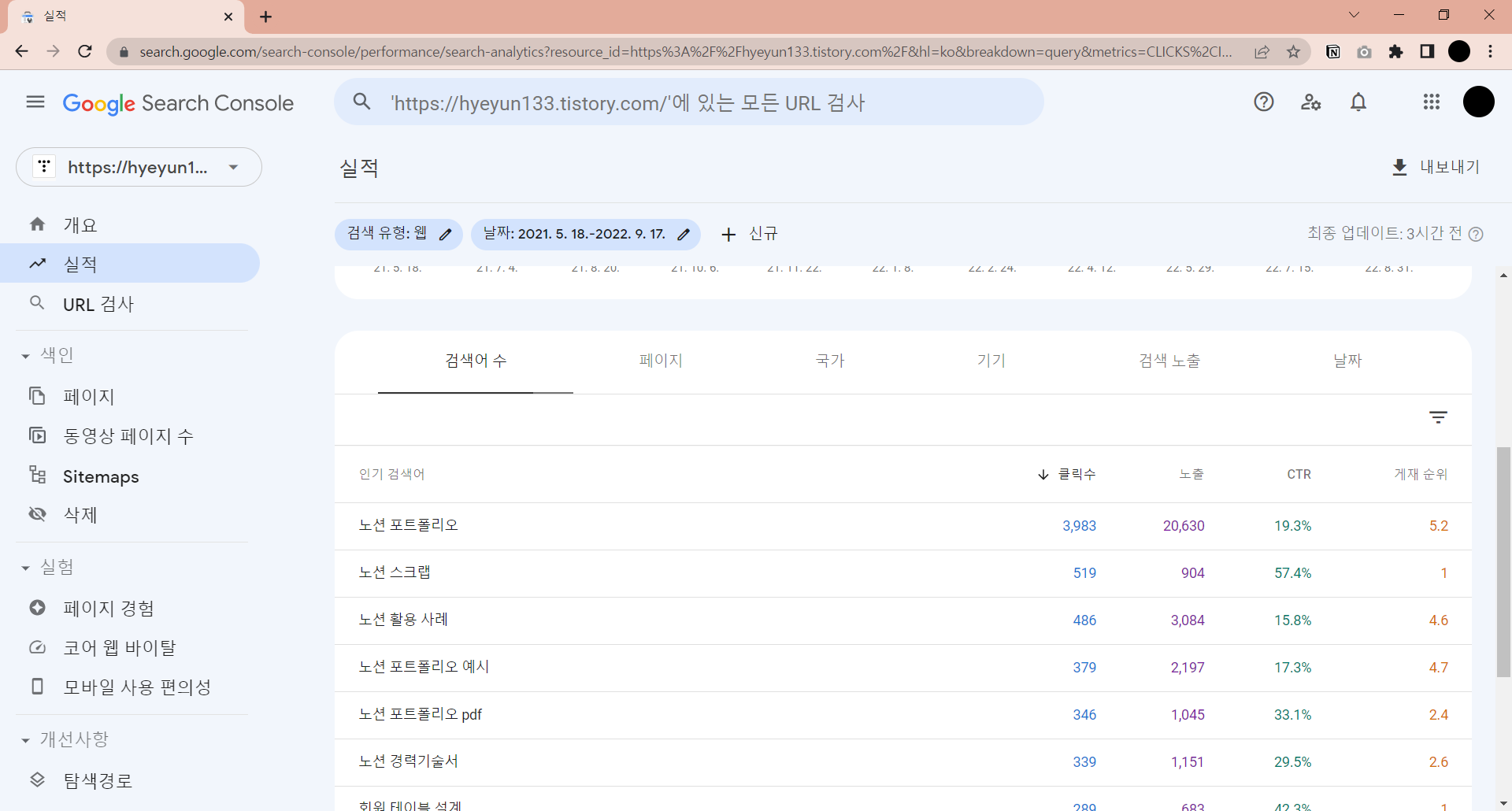
Task: Click the query row 노션 활용 사례
Action: pos(902,620)
